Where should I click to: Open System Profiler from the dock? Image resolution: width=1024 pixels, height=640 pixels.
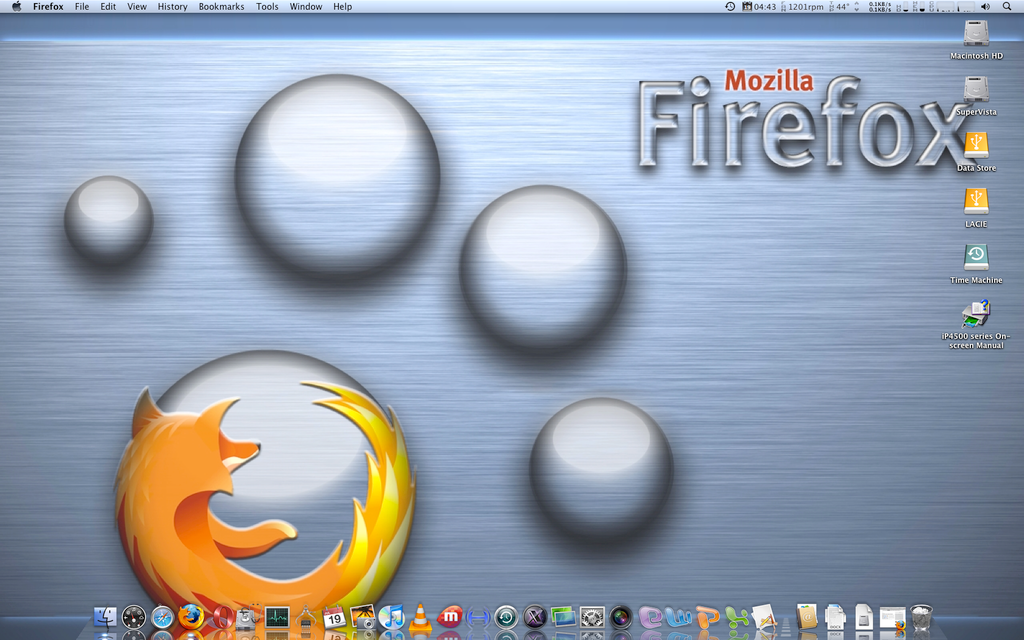(x=306, y=616)
